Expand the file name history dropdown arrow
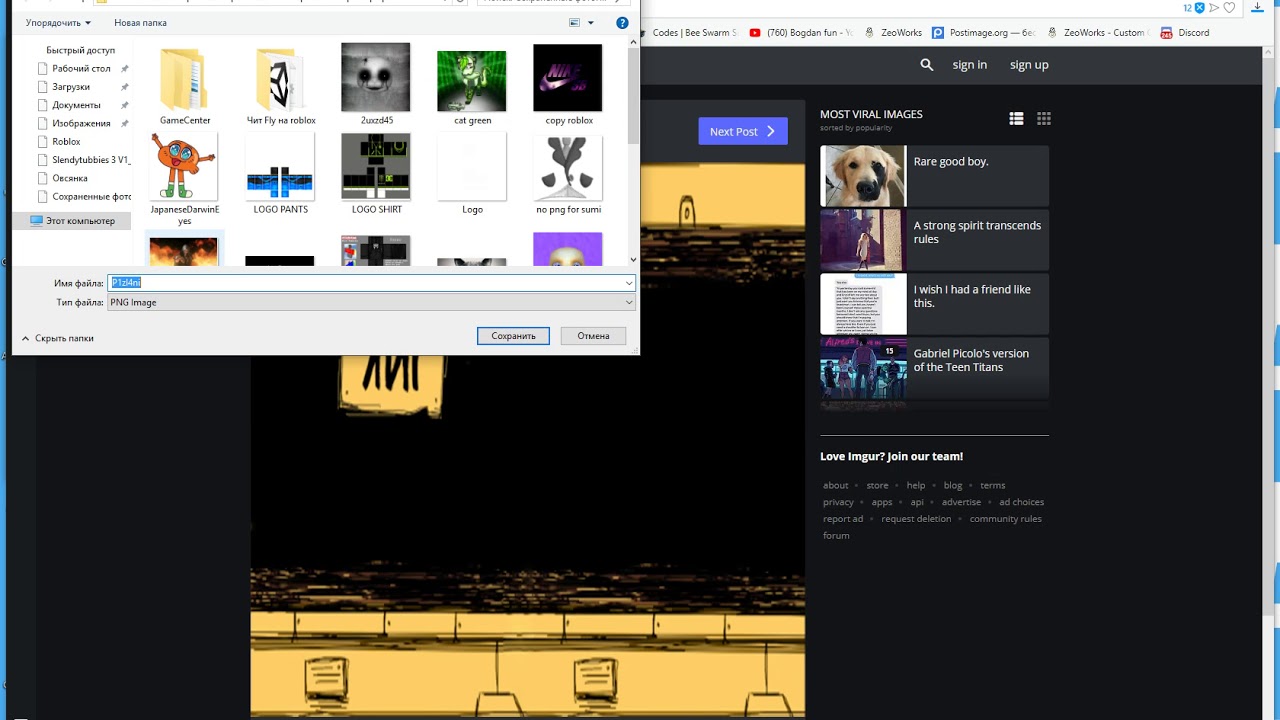Image resolution: width=1280 pixels, height=720 pixels. pos(629,283)
